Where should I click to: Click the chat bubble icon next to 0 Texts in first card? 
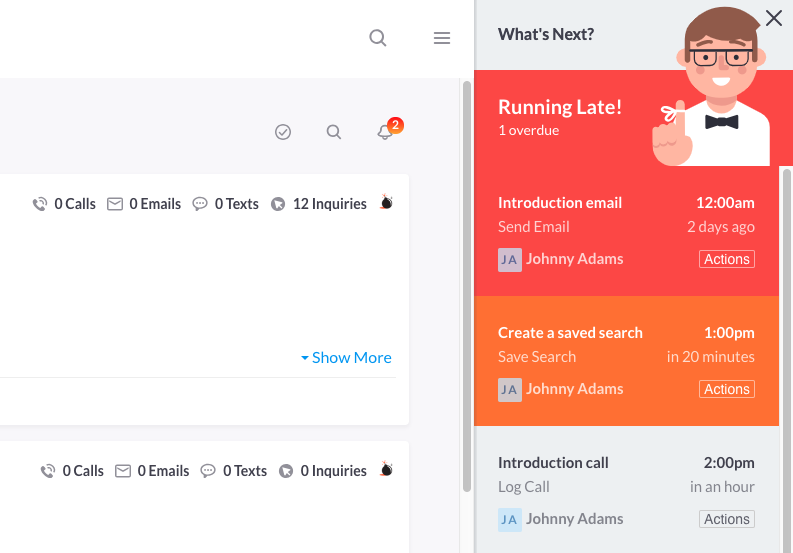[200, 204]
